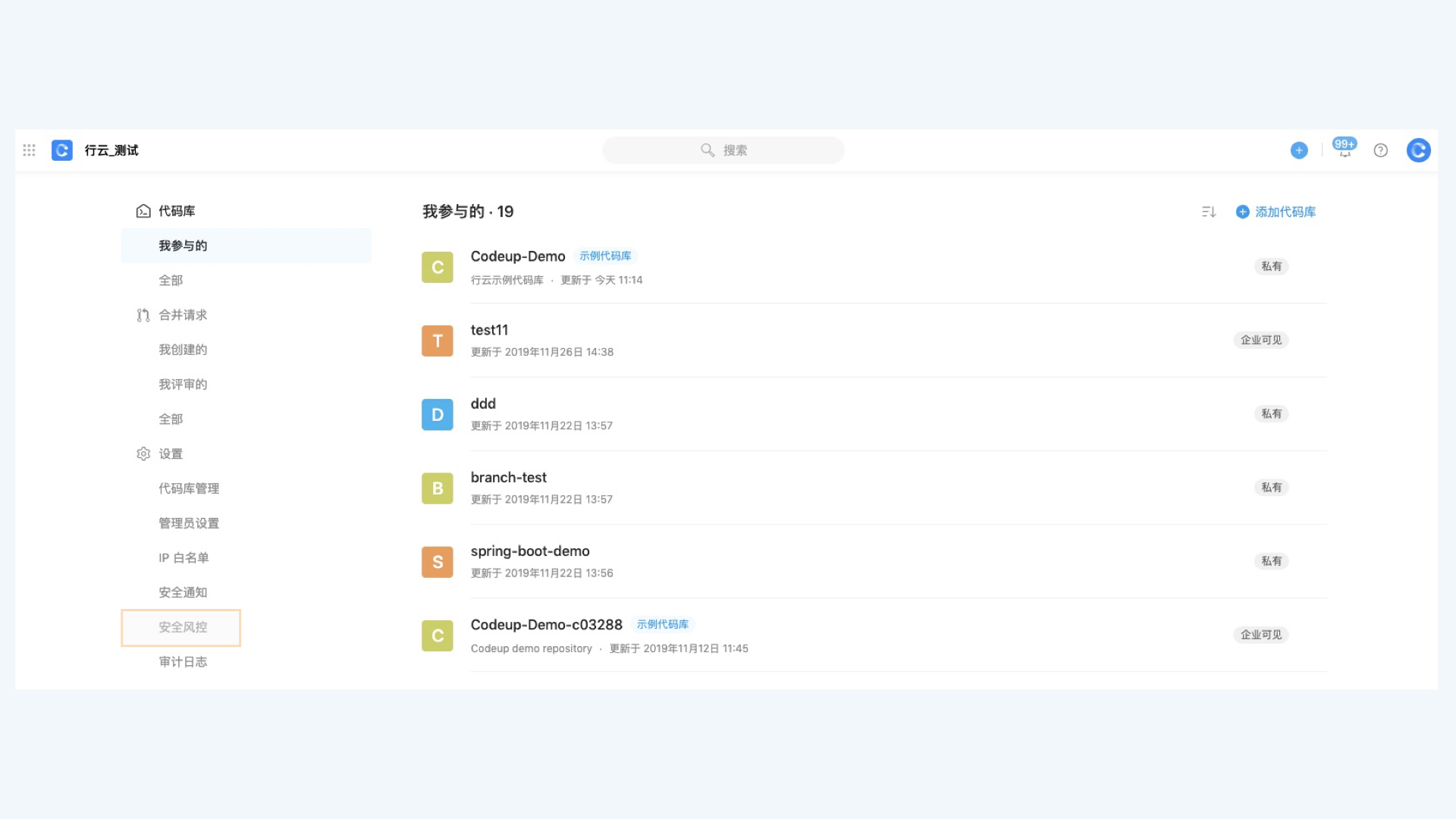Select 全部 under 合并请求
The image size is (1456, 819).
tap(171, 419)
